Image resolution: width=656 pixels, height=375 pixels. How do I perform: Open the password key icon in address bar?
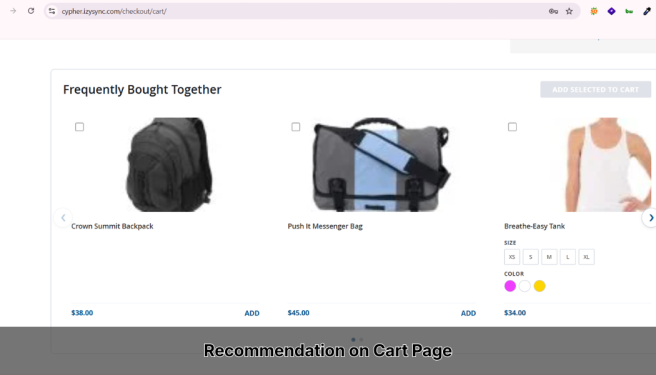[x=553, y=11]
